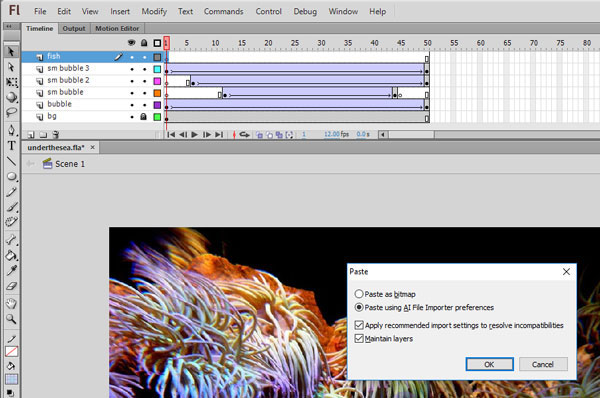Viewport: 600px width, 398px height.
Task: Open the Modify menu
Action: point(154,11)
